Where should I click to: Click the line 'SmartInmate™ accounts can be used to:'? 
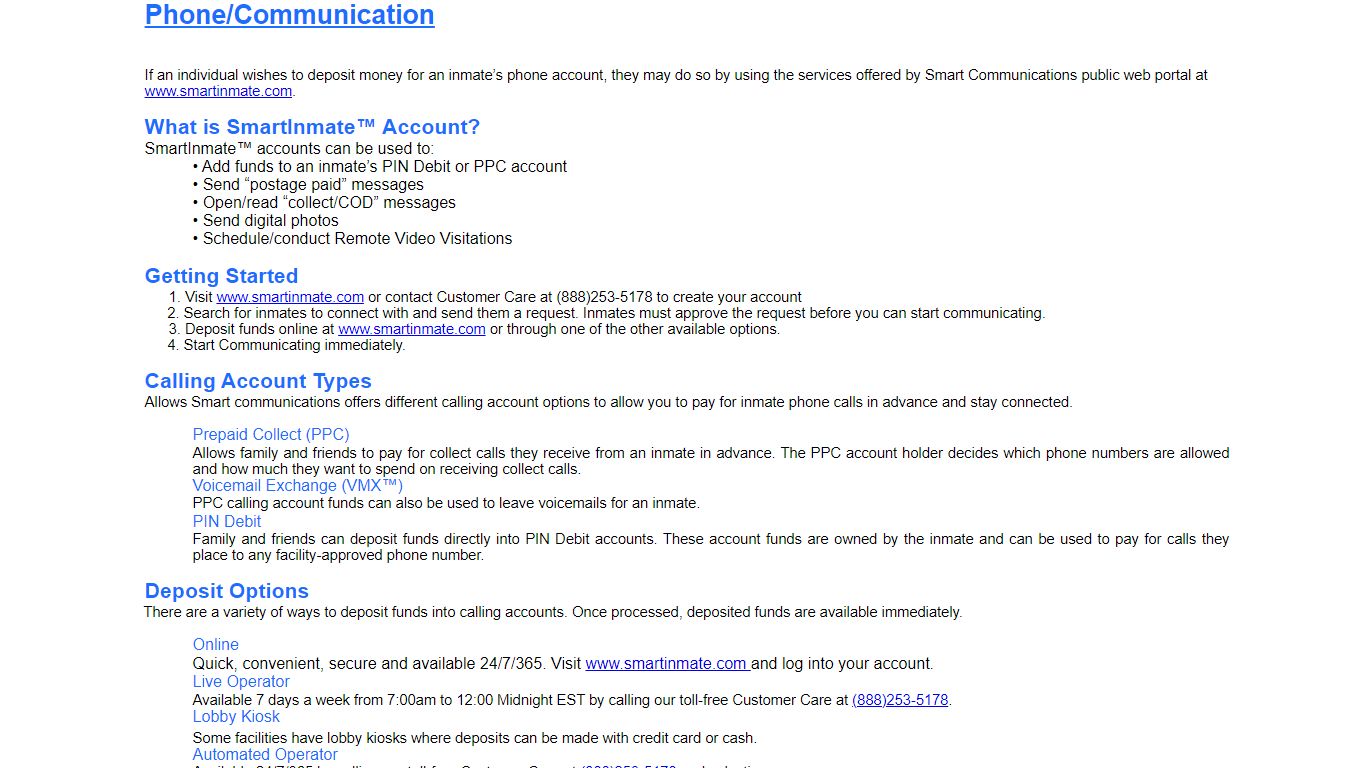click(x=290, y=149)
